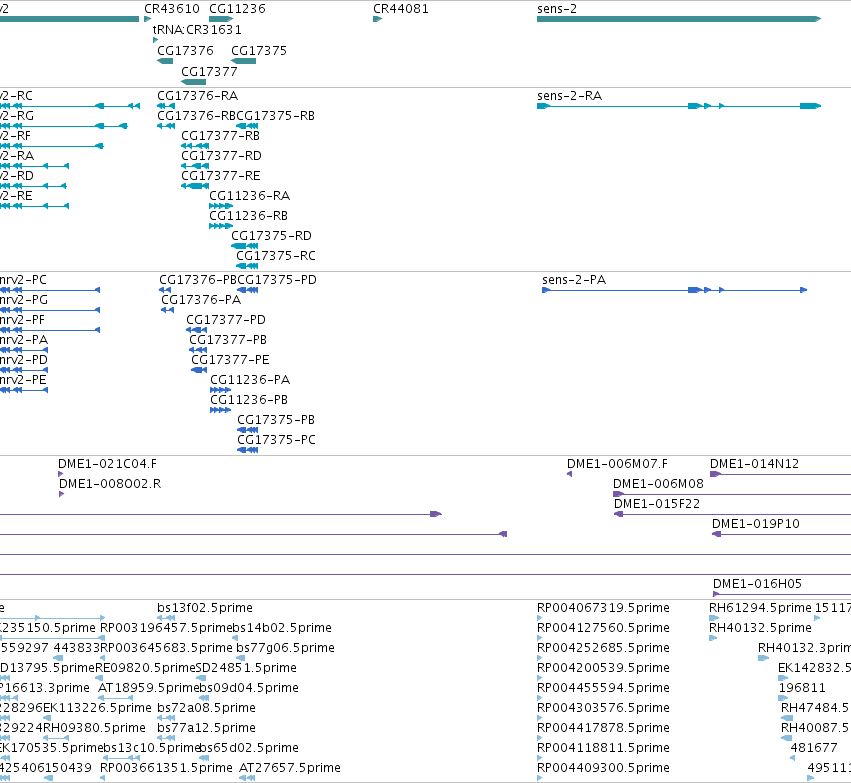This screenshot has width=851, height=783.
Task: Select the DME1-014N12 BAC label
Action: [x=754, y=463]
